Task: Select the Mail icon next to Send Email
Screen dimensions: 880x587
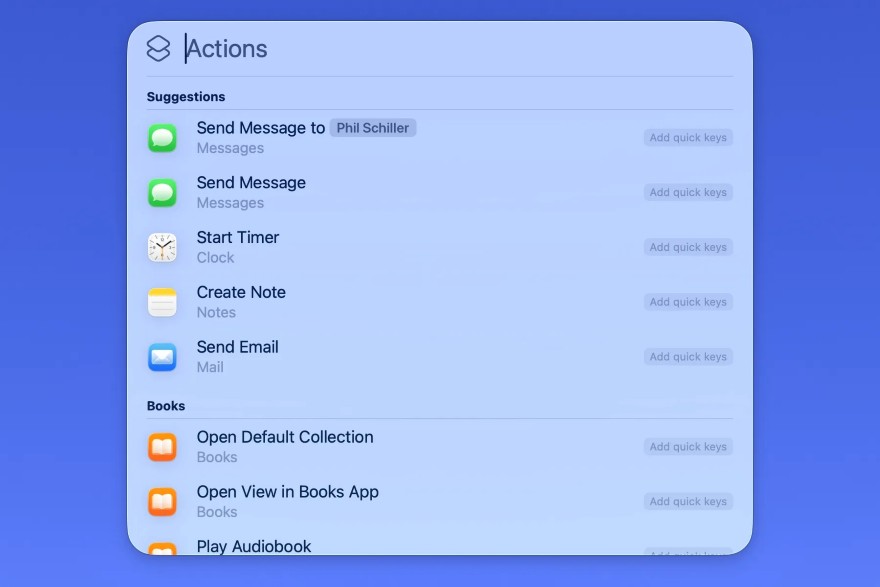Action: click(162, 356)
